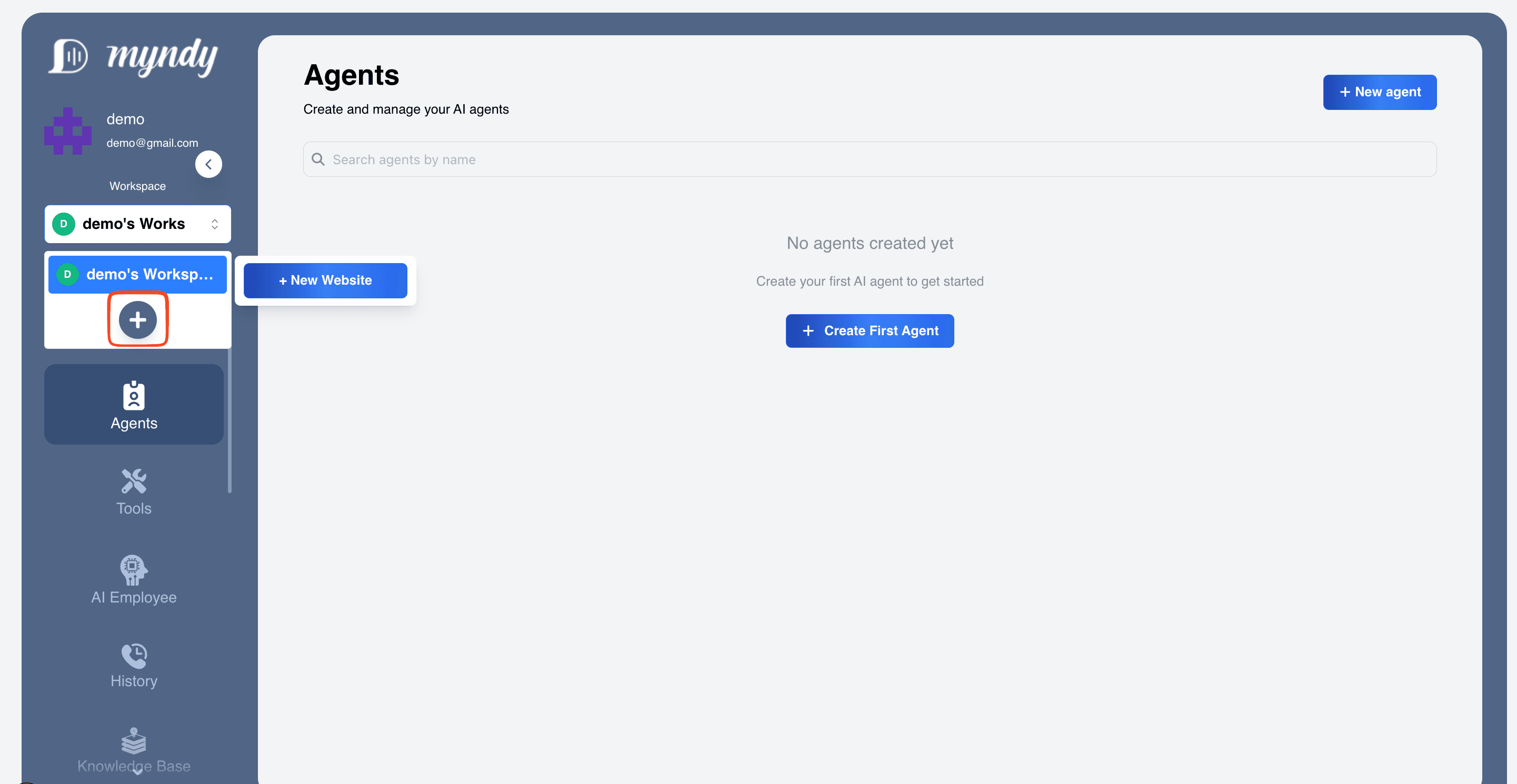Image resolution: width=1517 pixels, height=784 pixels.
Task: Click the purple demo user avatar
Action: pos(68,130)
